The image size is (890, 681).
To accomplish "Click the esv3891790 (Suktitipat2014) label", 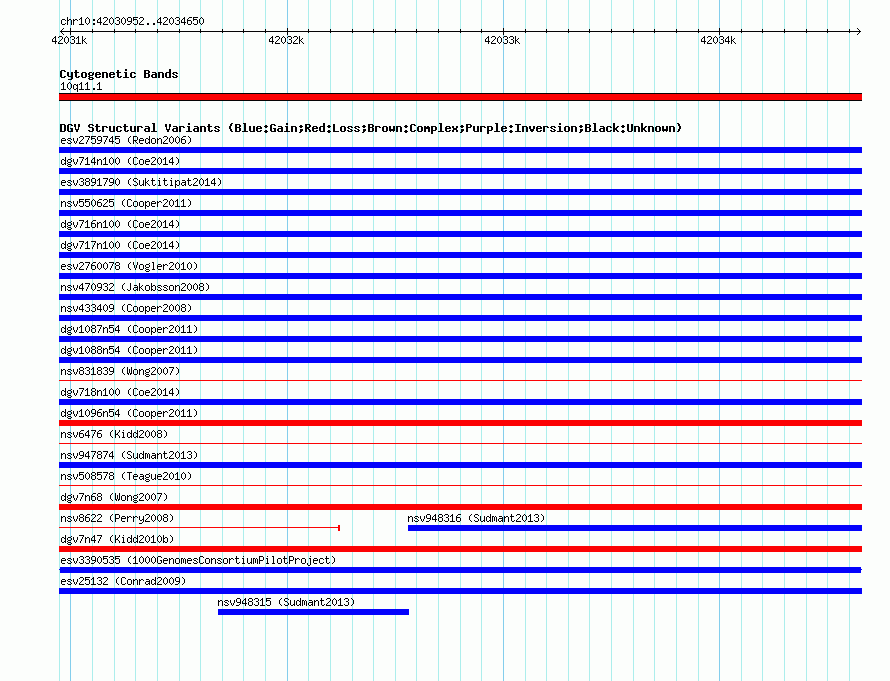I will pyautogui.click(x=141, y=182).
